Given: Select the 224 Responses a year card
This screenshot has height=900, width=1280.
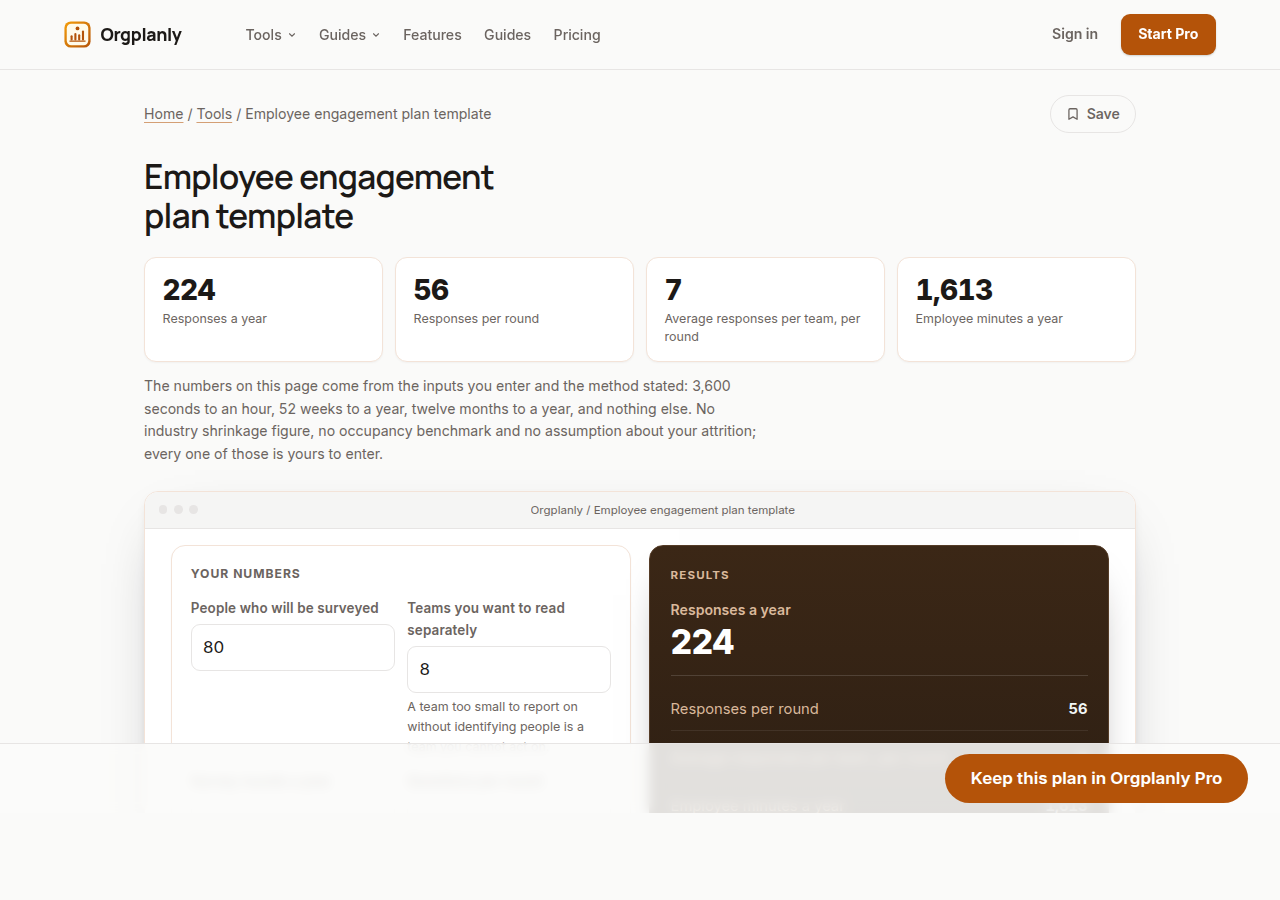Looking at the screenshot, I should [263, 309].
